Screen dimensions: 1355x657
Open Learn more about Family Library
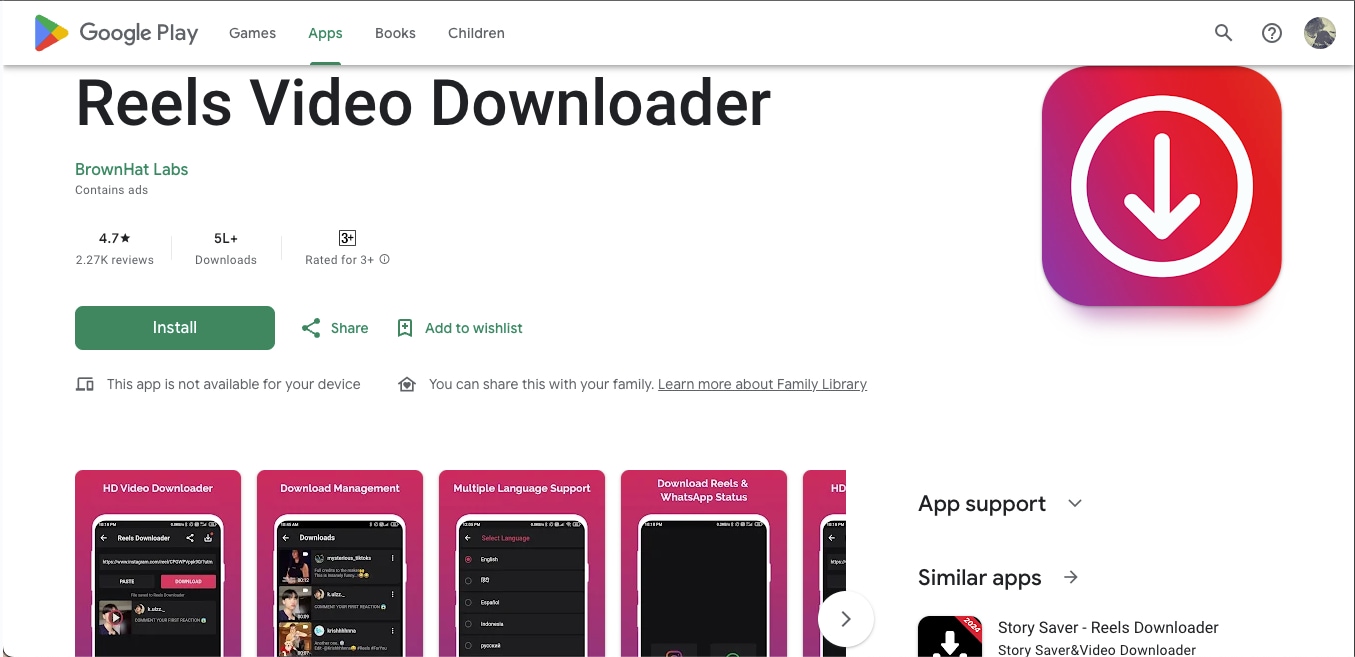761,384
